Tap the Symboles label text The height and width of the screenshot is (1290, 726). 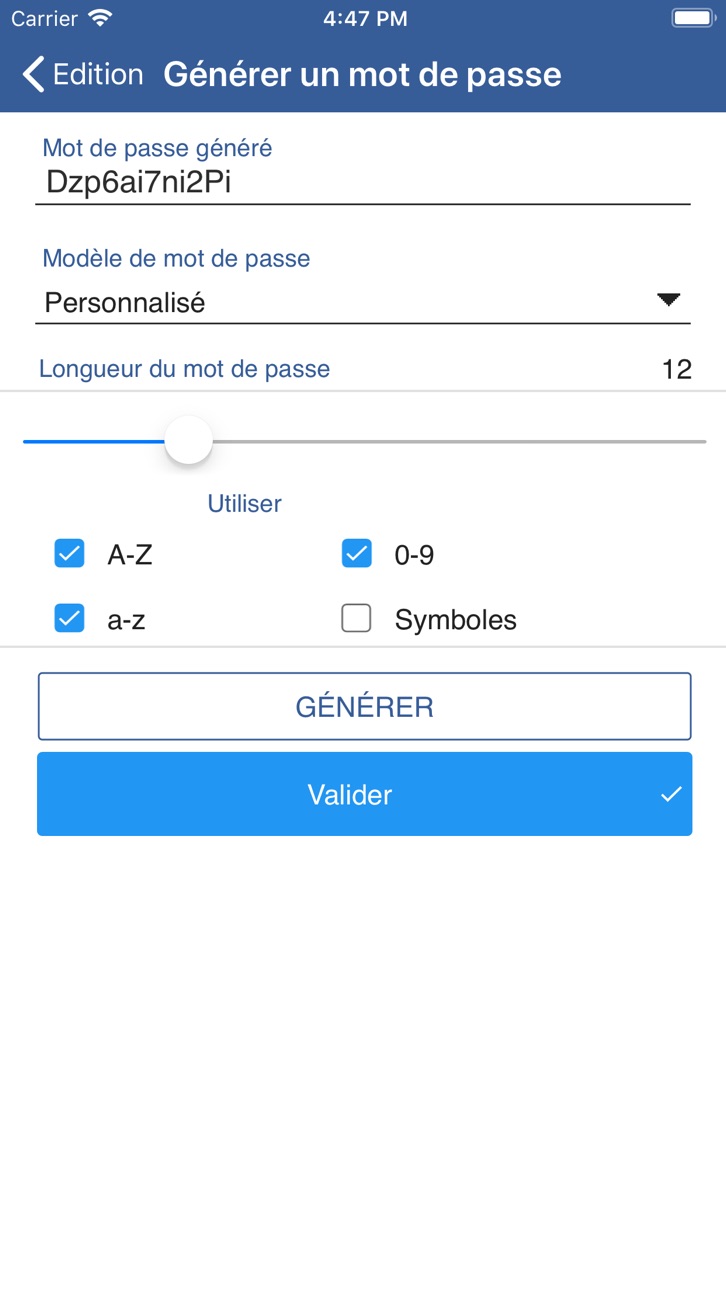(456, 620)
